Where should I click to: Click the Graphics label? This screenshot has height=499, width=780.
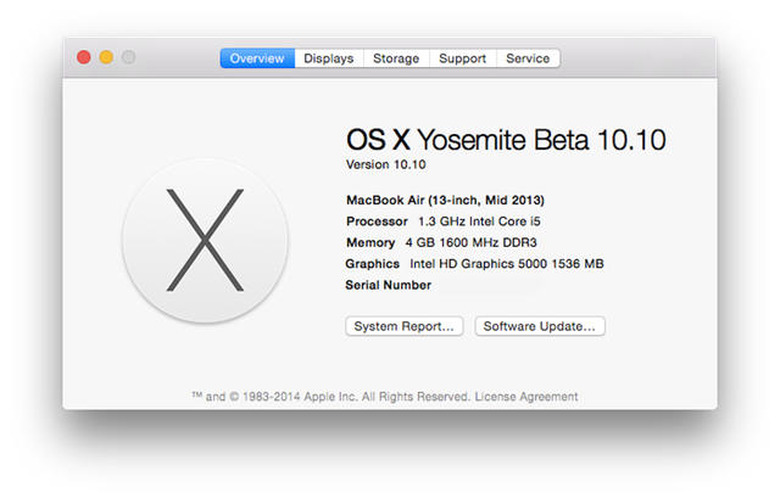click(373, 264)
